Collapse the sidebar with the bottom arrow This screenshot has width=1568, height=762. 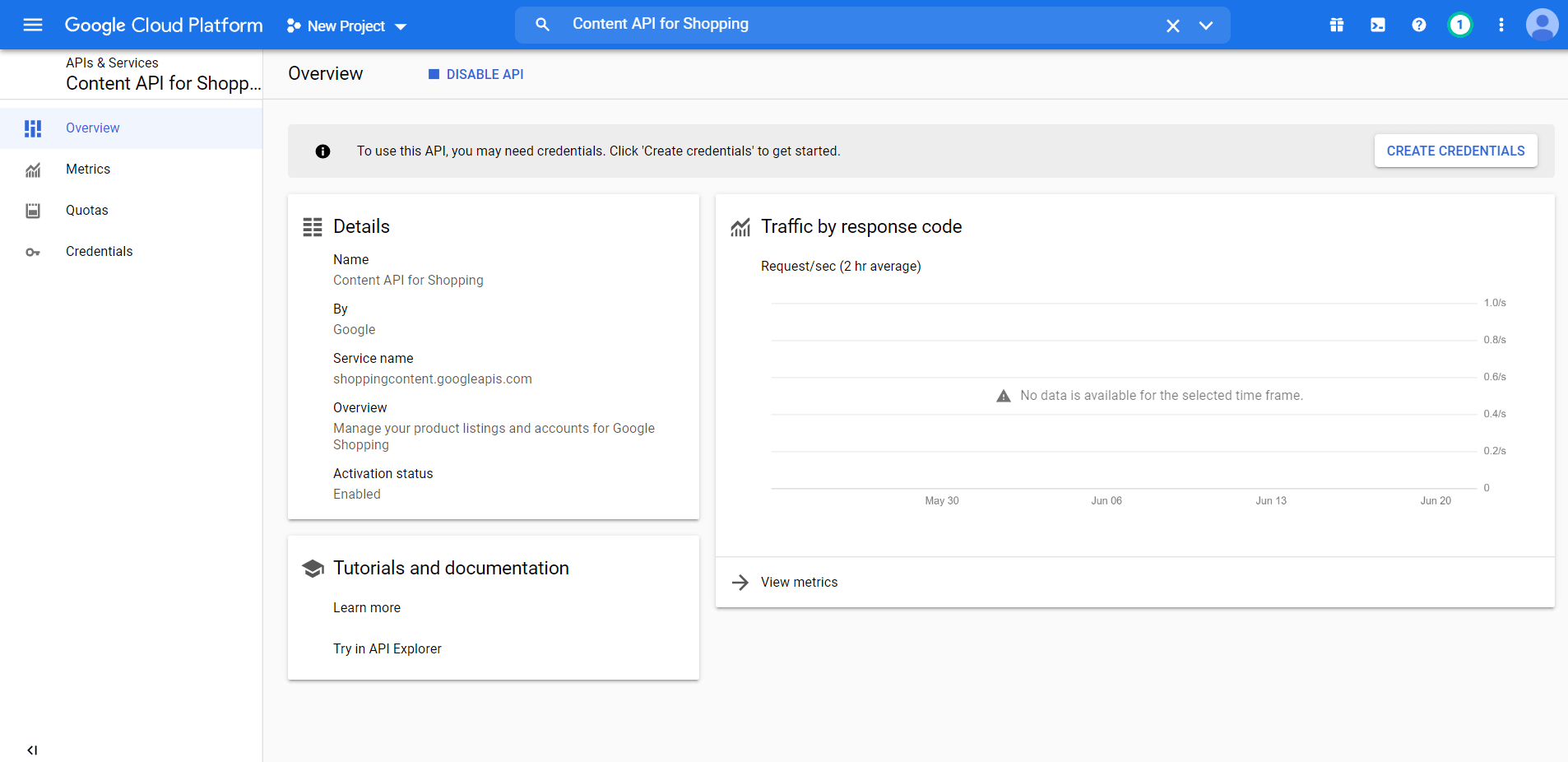click(32, 750)
